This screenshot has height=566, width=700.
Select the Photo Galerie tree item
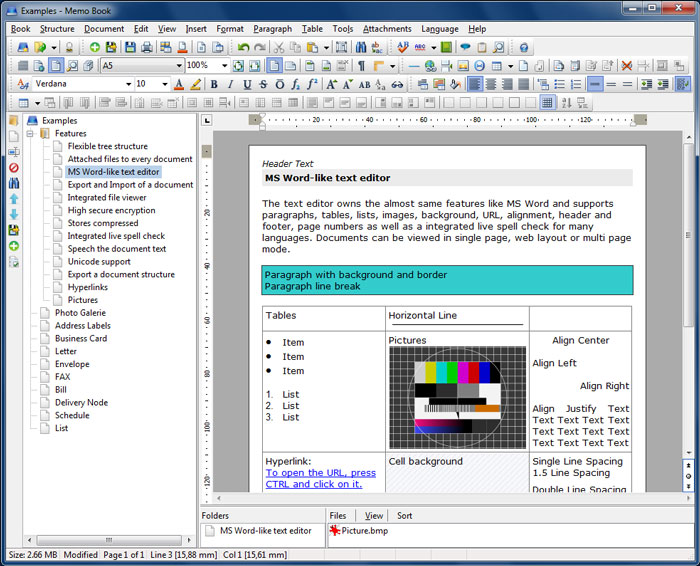pos(80,313)
